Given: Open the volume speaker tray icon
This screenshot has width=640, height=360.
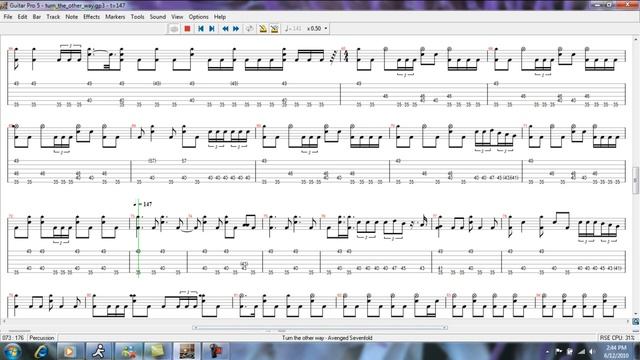Looking at the screenshot, I should [x=591, y=351].
